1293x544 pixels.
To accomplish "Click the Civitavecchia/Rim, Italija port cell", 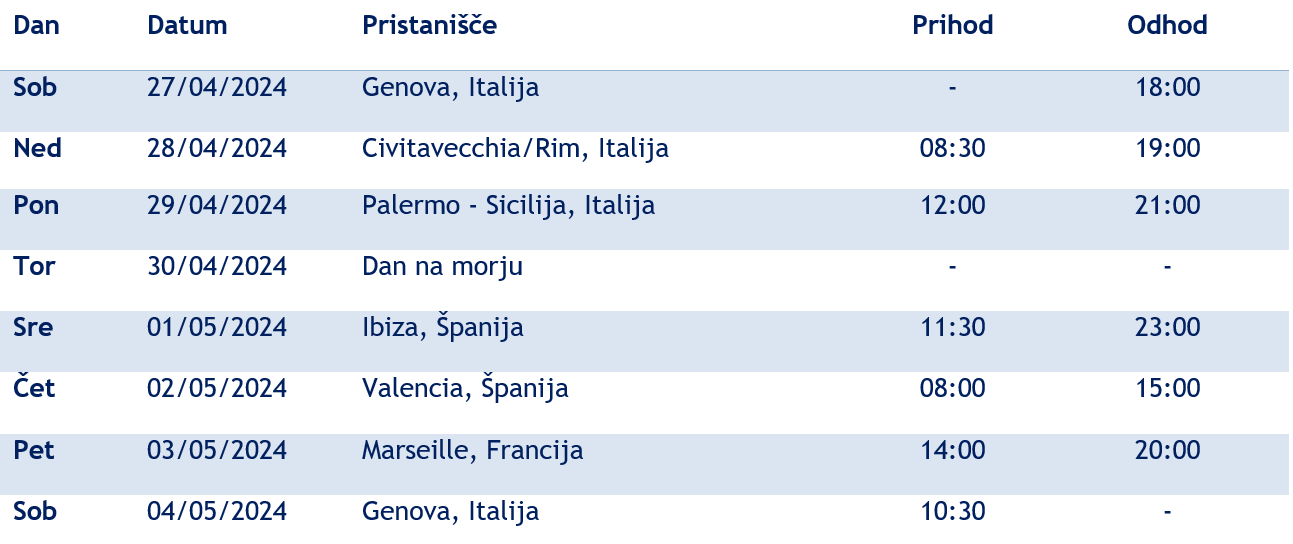I will coord(515,149).
